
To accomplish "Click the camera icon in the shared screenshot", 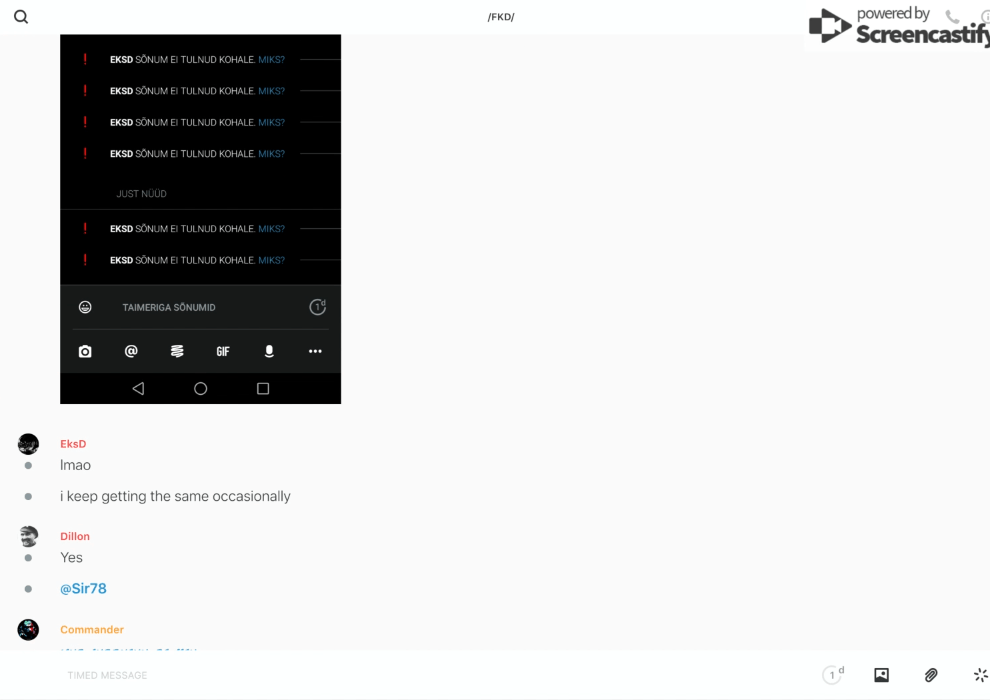I will 85,352.
